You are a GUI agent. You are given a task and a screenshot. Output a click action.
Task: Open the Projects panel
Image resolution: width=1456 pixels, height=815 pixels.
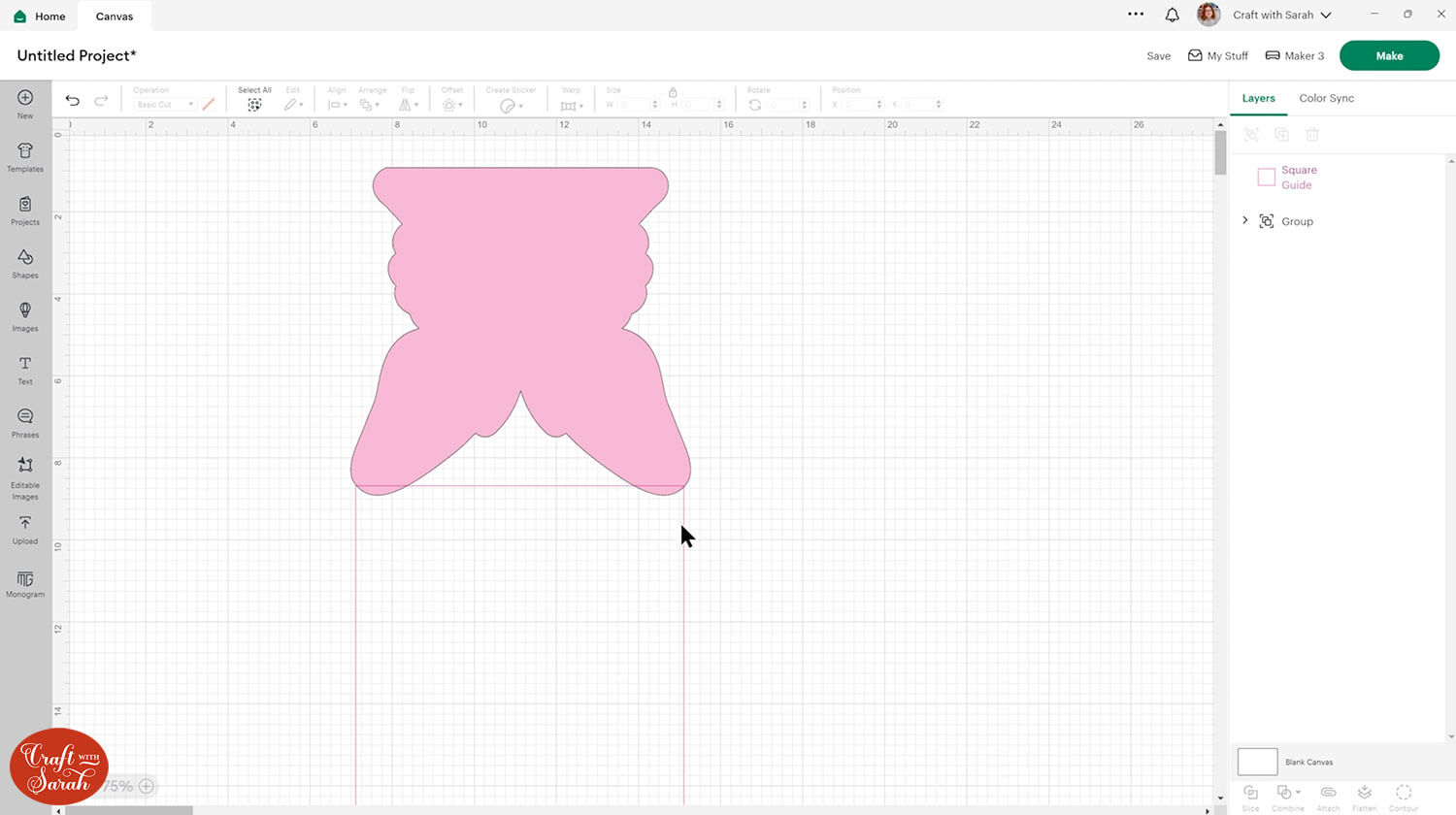pyautogui.click(x=25, y=210)
